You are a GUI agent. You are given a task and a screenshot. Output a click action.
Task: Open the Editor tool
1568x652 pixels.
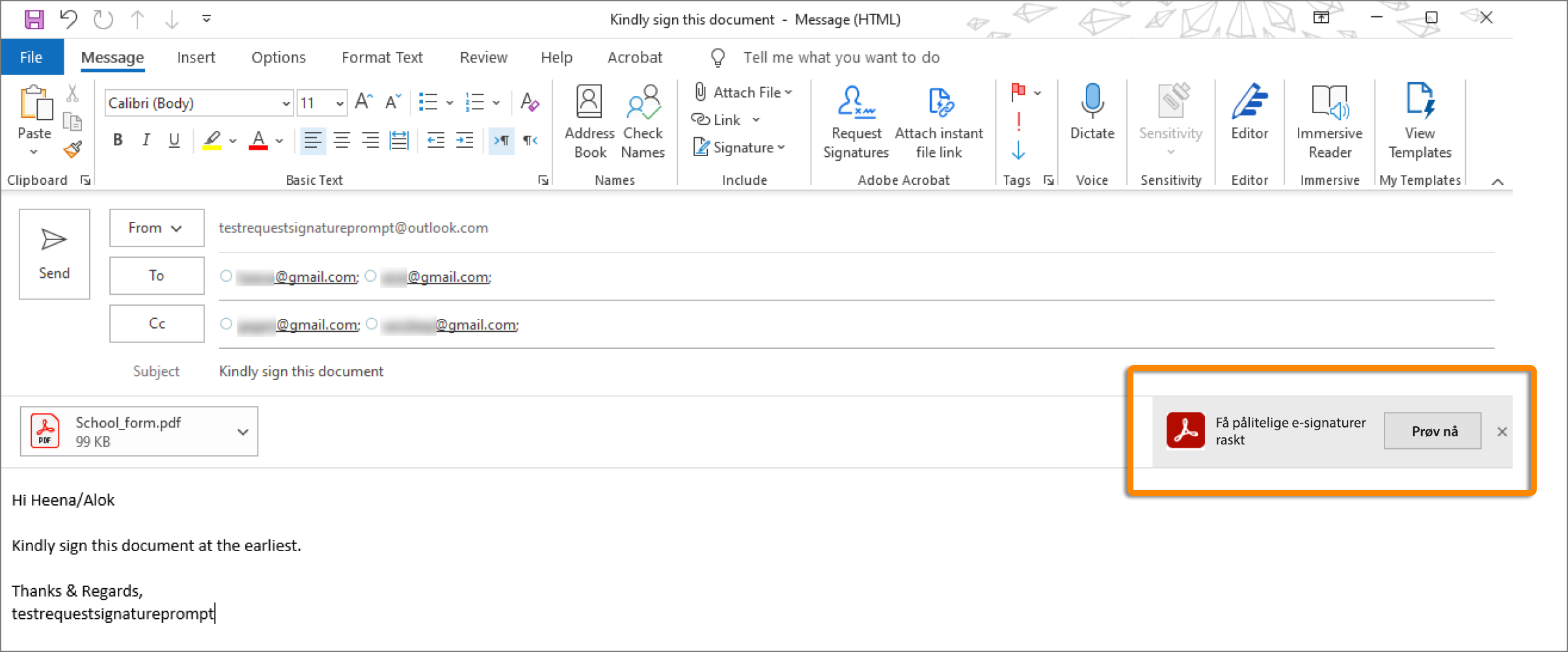point(1249,104)
